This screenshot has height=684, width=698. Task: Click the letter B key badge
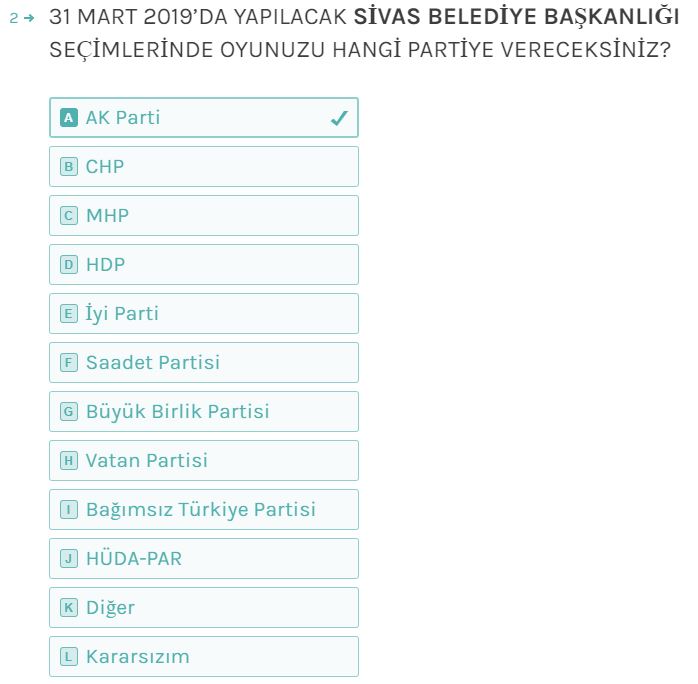click(x=69, y=167)
